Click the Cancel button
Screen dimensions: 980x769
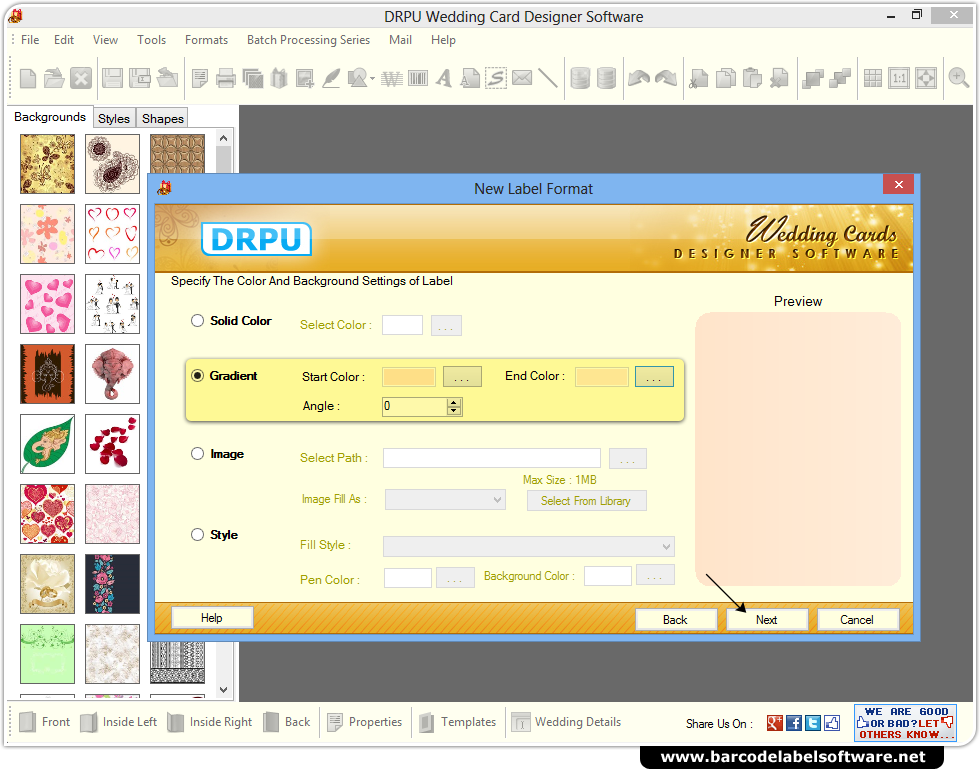point(857,620)
